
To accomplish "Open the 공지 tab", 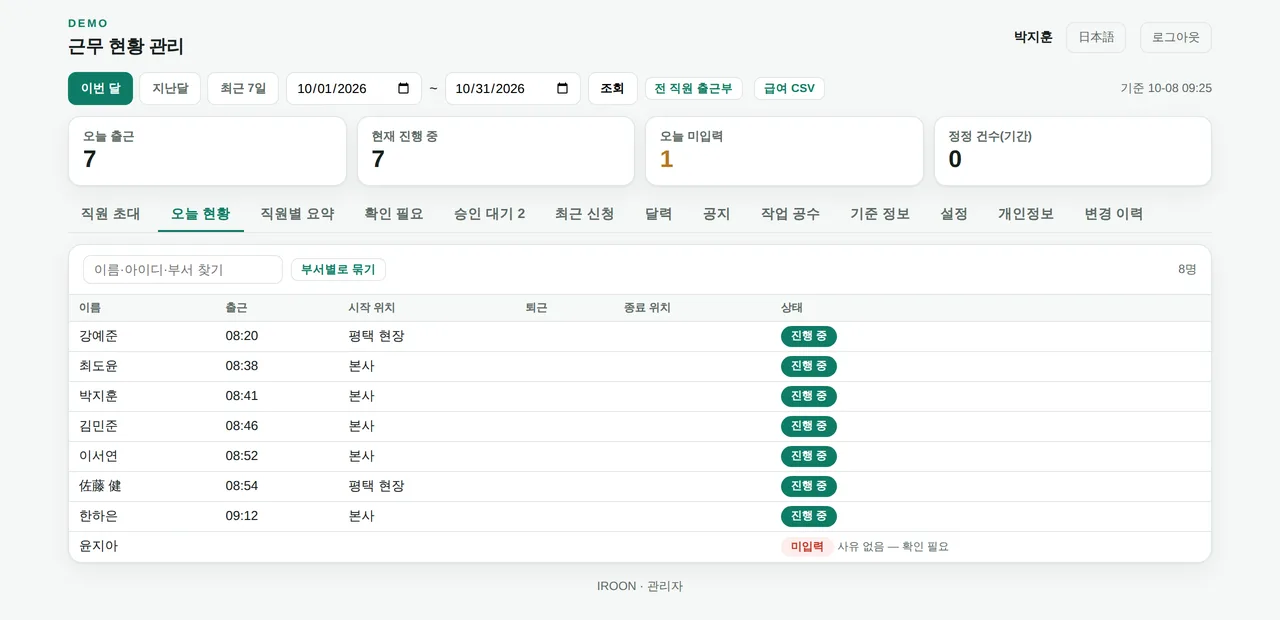I will [x=717, y=213].
